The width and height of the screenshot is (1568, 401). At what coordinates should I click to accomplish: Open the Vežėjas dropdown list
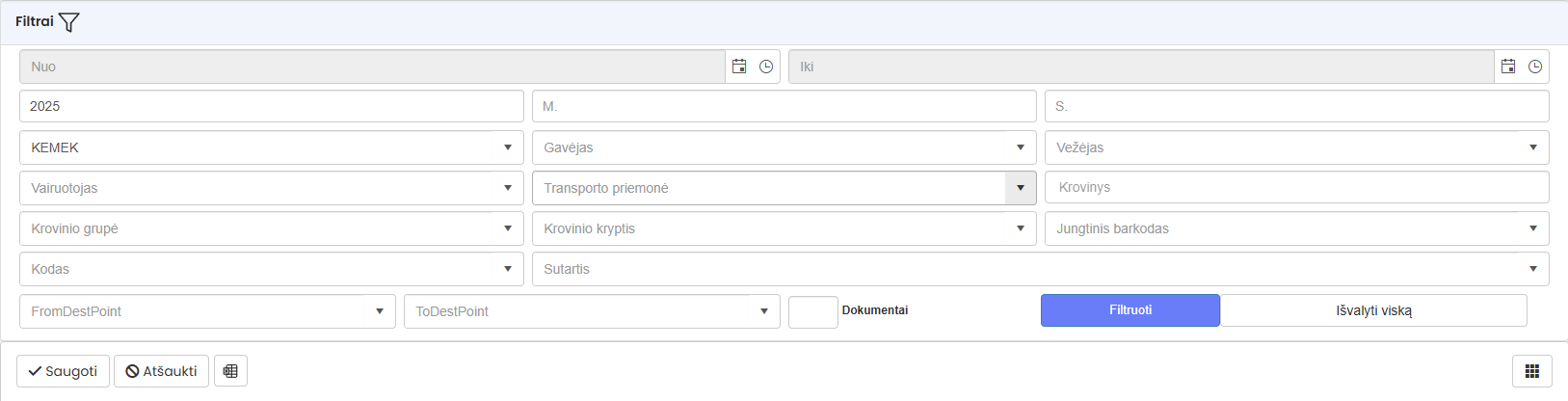pyautogui.click(x=1532, y=147)
